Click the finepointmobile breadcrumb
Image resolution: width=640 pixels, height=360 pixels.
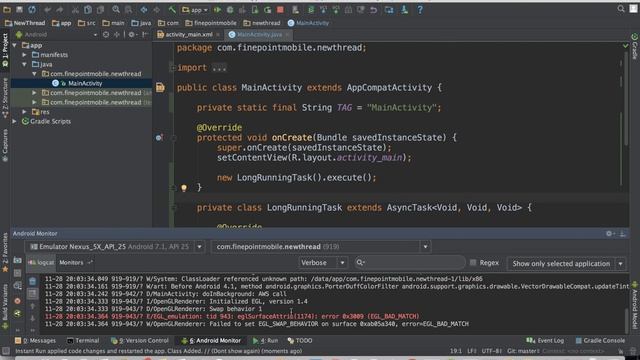click(211, 23)
